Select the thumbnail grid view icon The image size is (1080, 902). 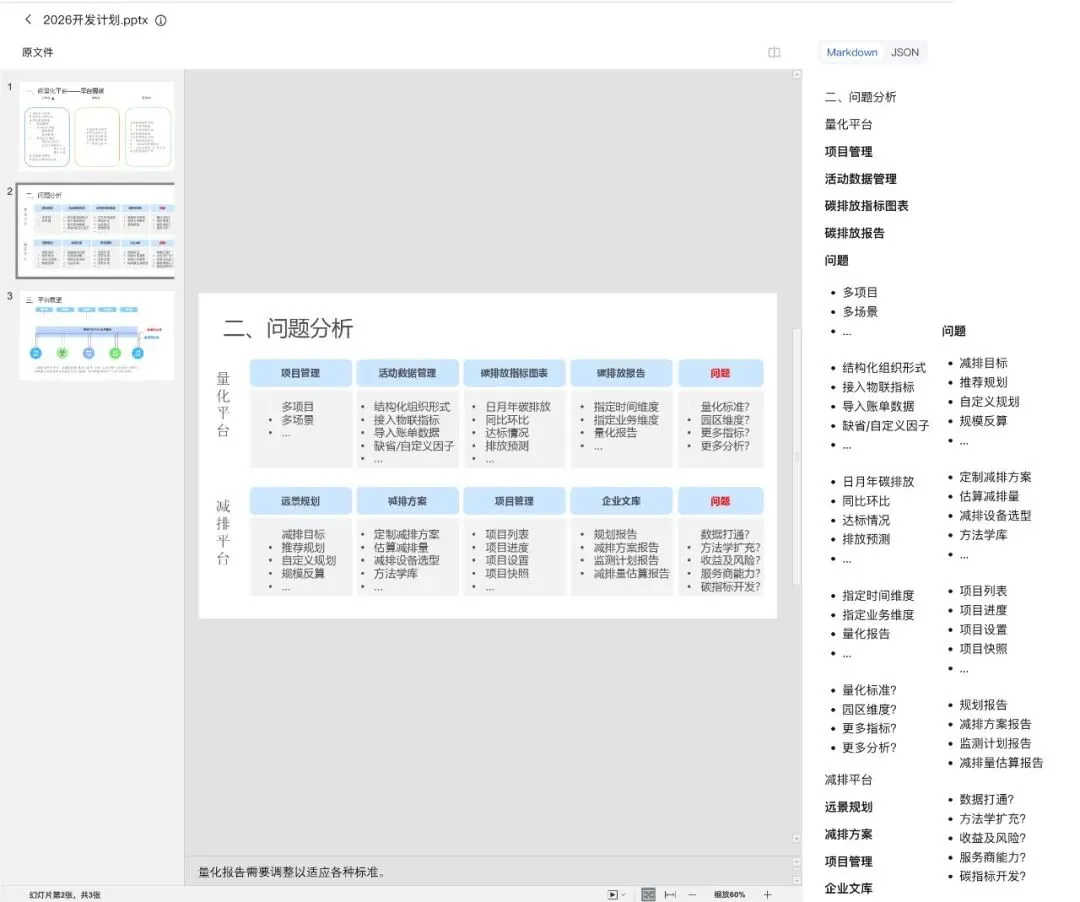[x=648, y=894]
